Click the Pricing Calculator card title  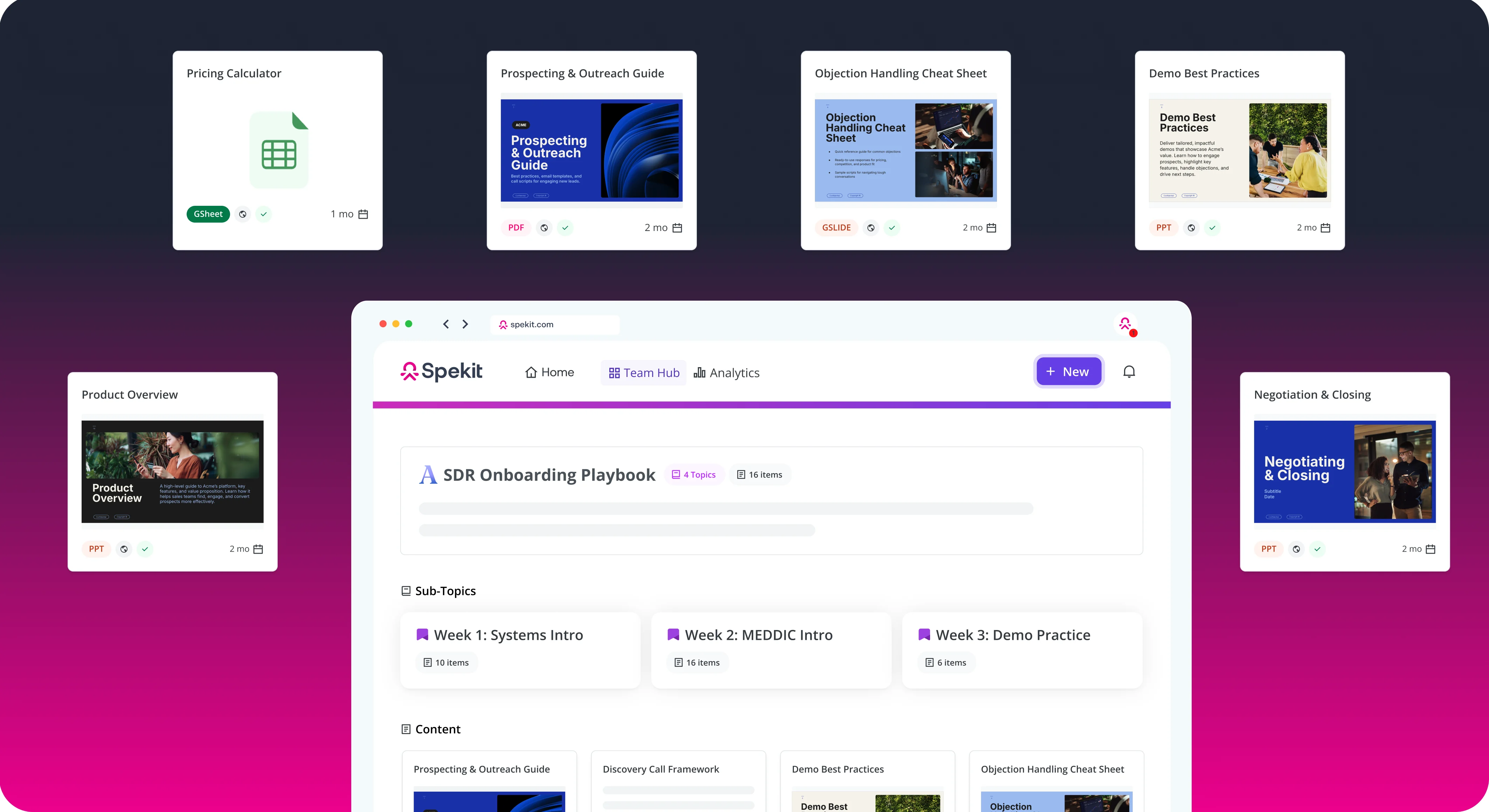(x=234, y=74)
